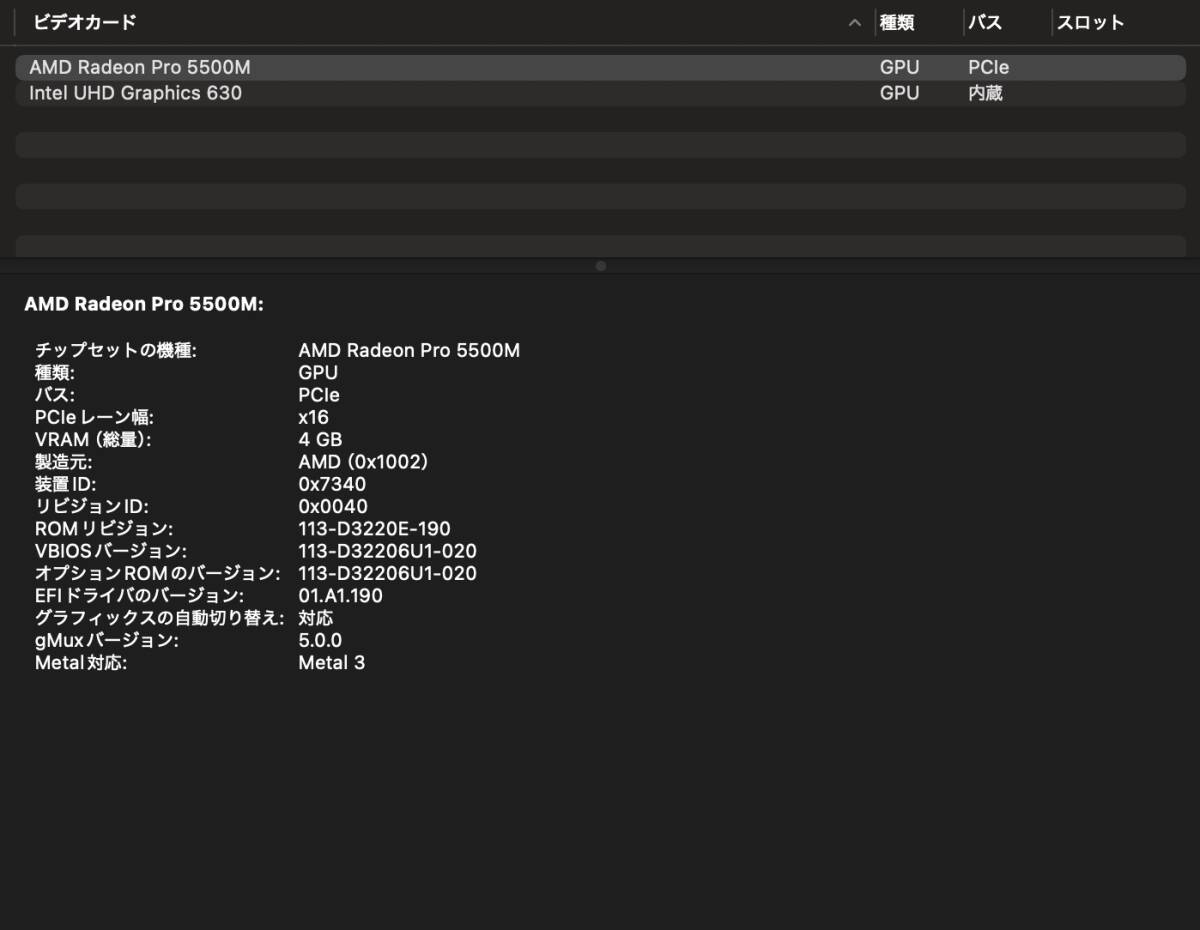Click the AMD Radeon Pro 5500M: details heading
This screenshot has height=930, width=1200.
coord(144,304)
